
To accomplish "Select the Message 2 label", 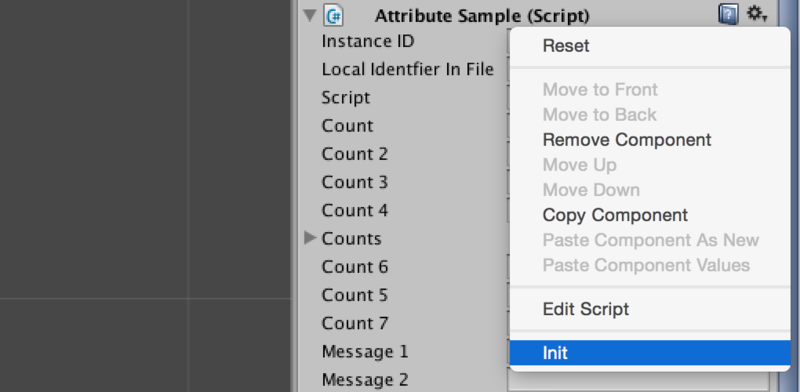I will pyautogui.click(x=365, y=380).
